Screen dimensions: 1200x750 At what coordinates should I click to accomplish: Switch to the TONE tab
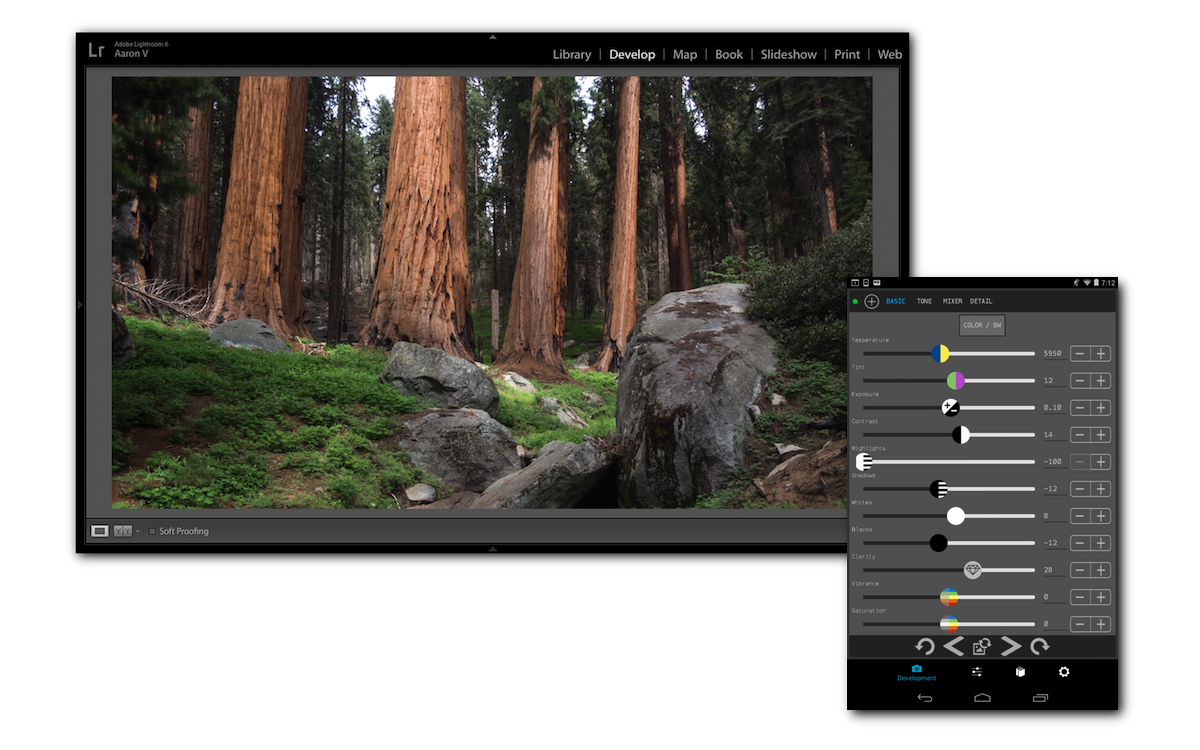click(x=924, y=301)
